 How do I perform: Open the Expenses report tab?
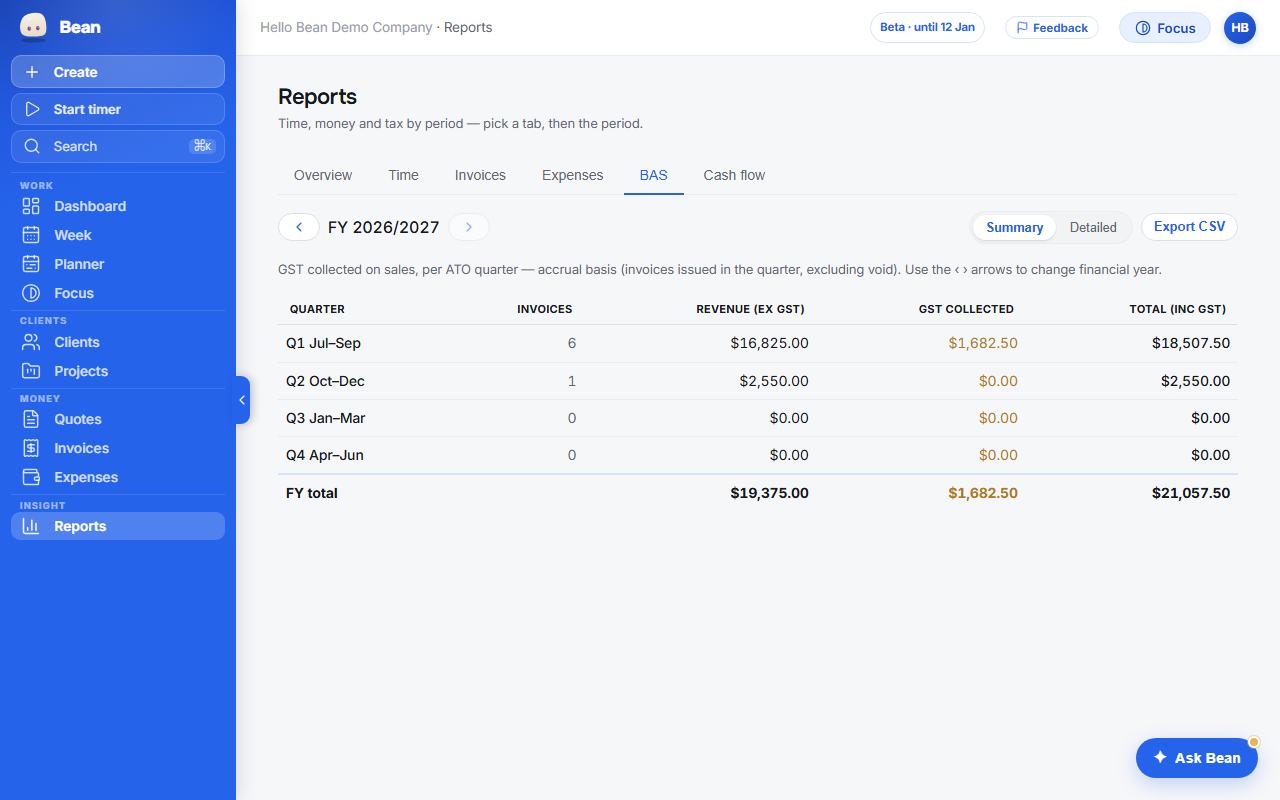click(573, 175)
